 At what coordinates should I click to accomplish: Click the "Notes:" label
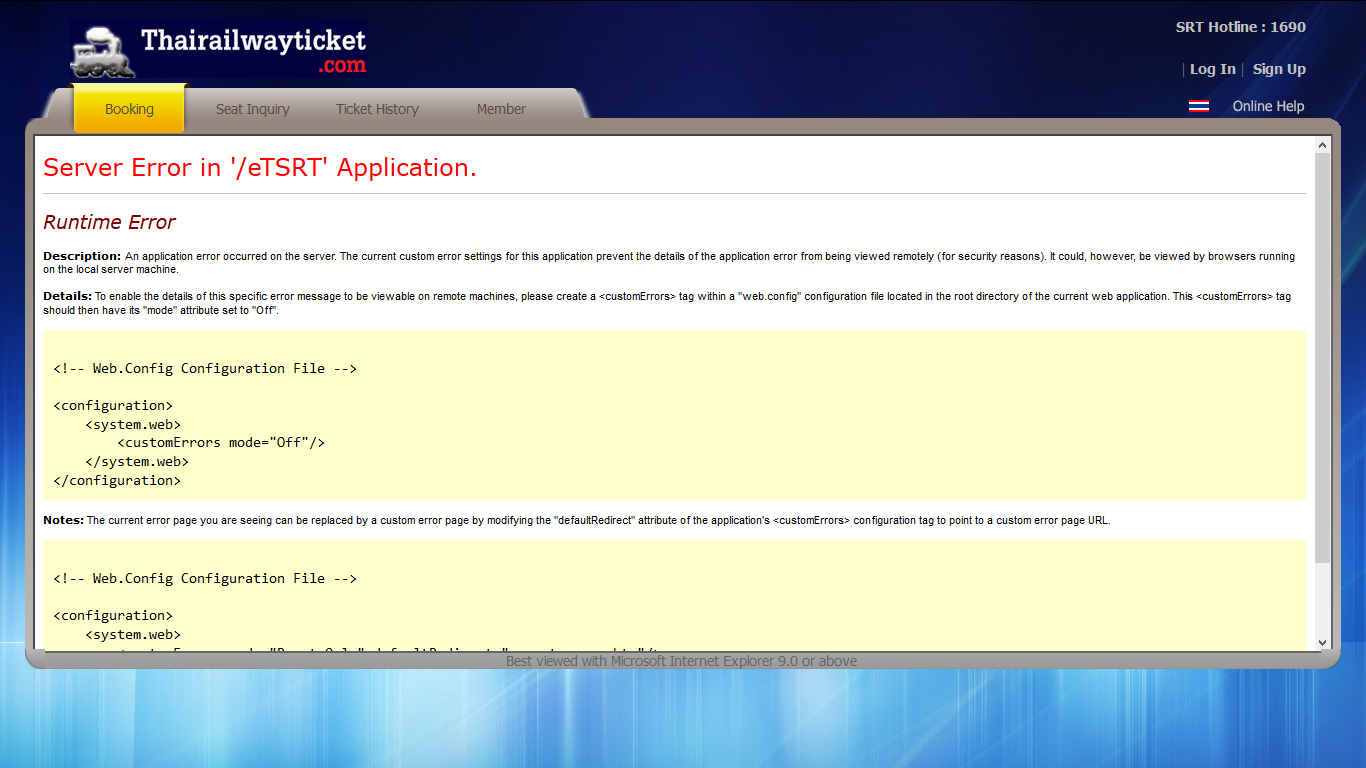click(x=63, y=520)
